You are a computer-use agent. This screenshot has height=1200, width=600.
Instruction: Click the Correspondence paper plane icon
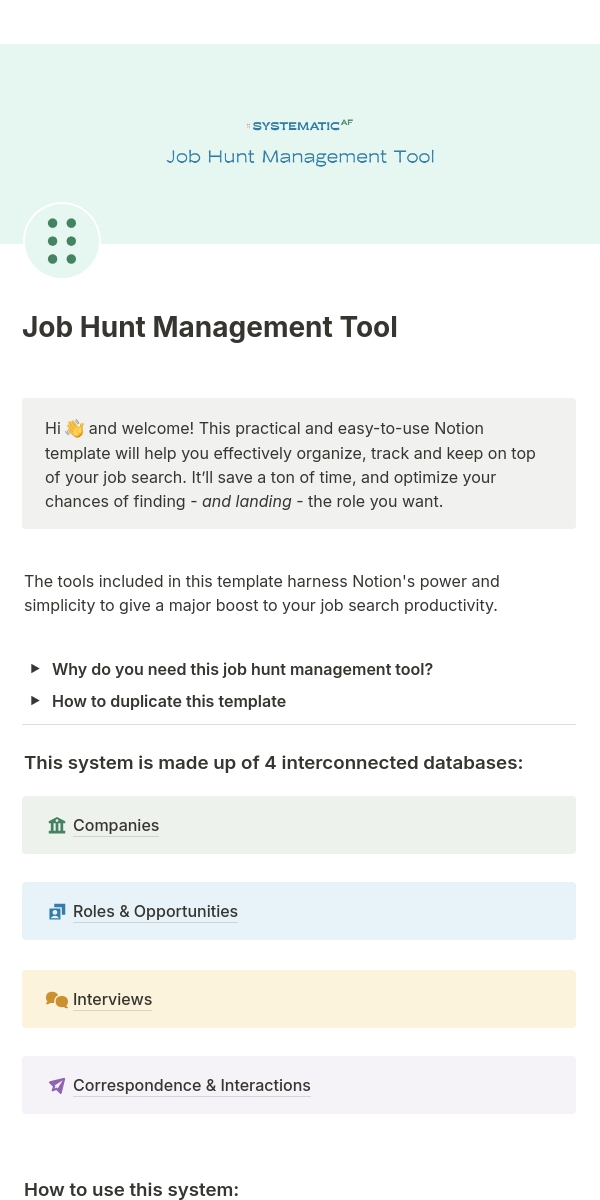(57, 1085)
